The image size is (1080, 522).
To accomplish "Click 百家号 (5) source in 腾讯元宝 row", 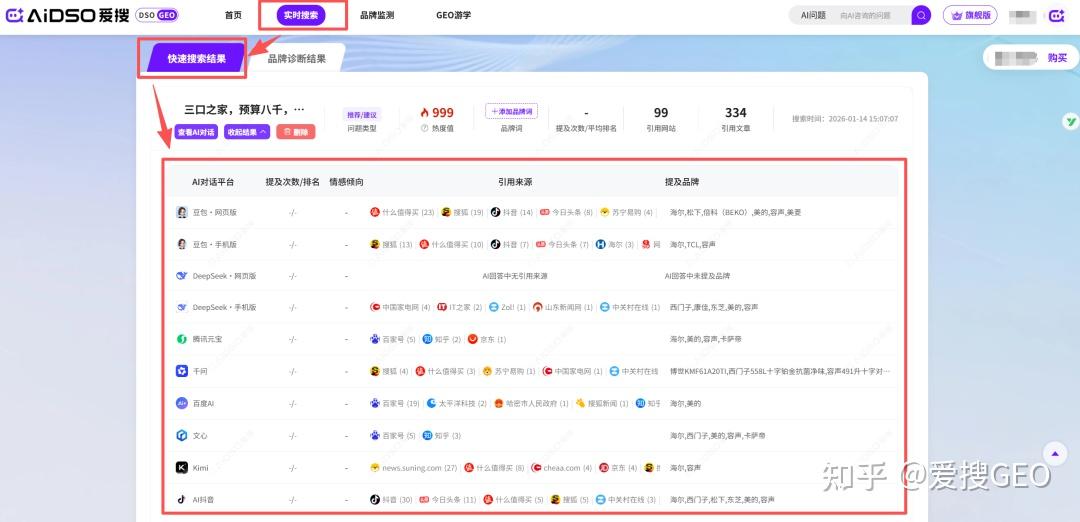I will [x=393, y=339].
